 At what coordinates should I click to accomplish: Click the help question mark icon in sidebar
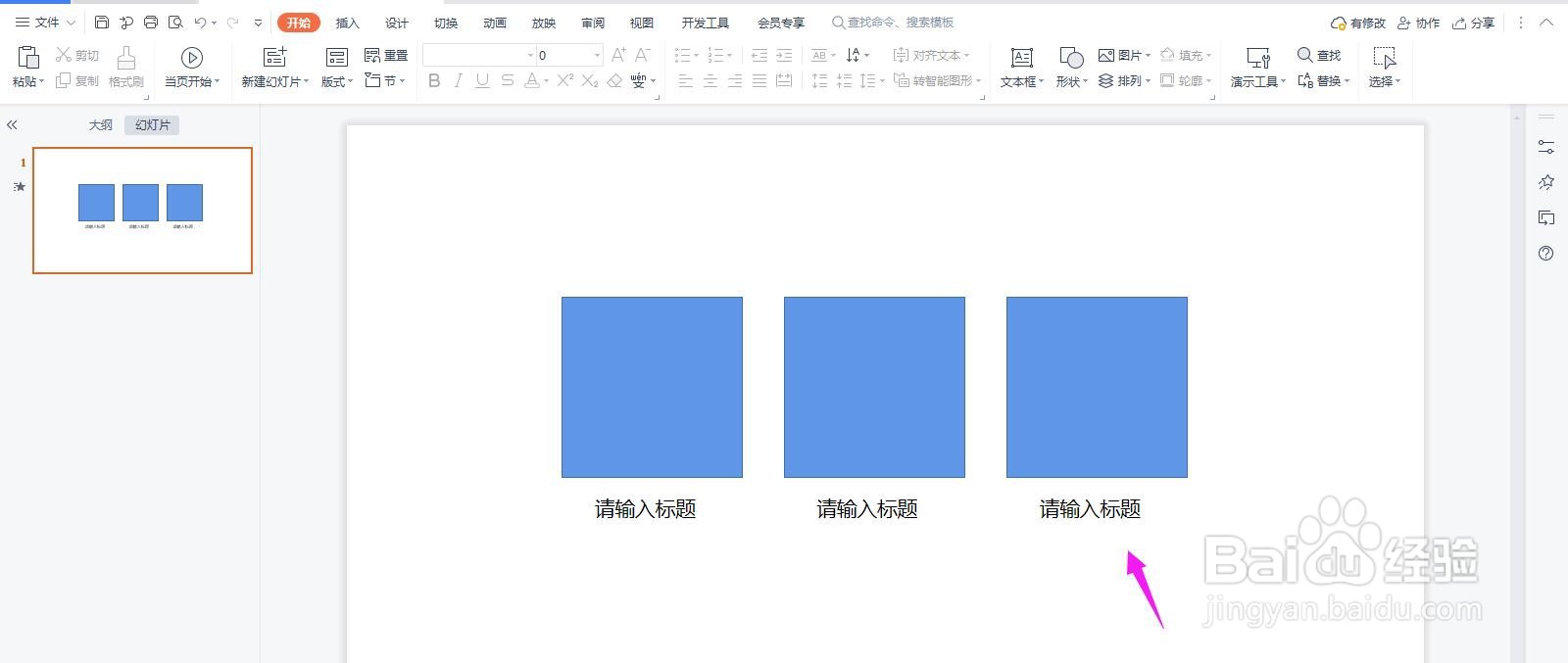[1546, 254]
